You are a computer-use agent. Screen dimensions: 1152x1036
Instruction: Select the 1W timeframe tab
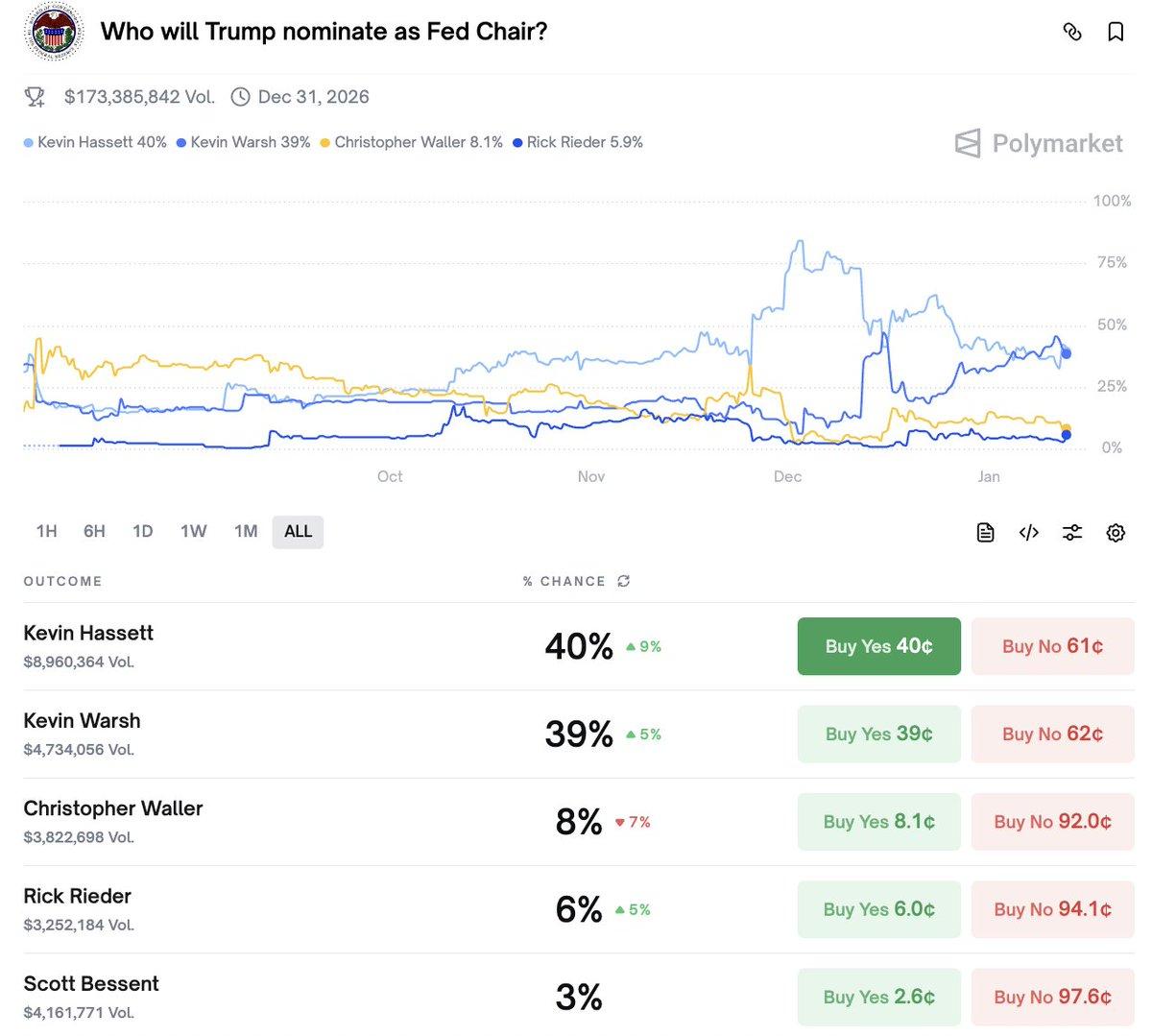tap(193, 531)
